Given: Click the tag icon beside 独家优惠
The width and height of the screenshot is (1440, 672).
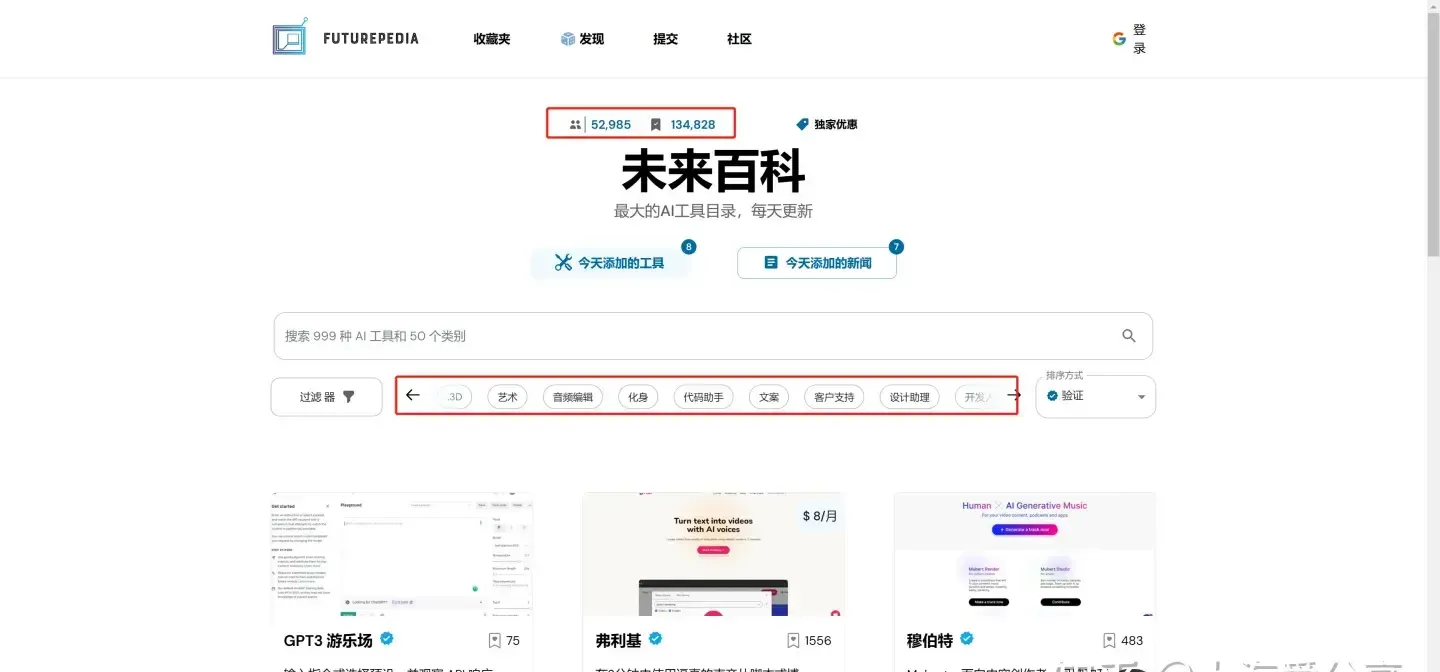Looking at the screenshot, I should point(802,124).
